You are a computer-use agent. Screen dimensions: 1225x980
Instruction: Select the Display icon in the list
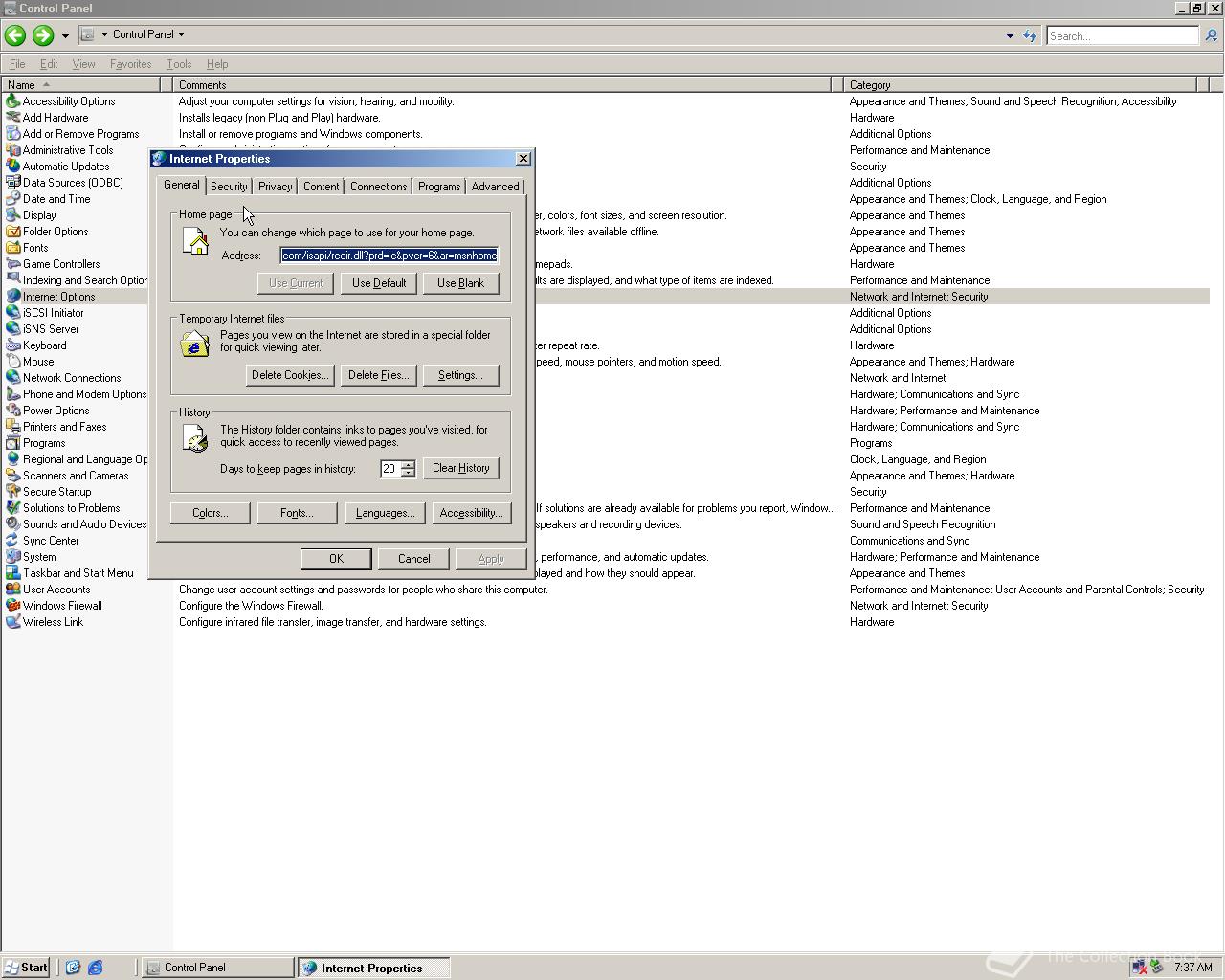(12, 215)
